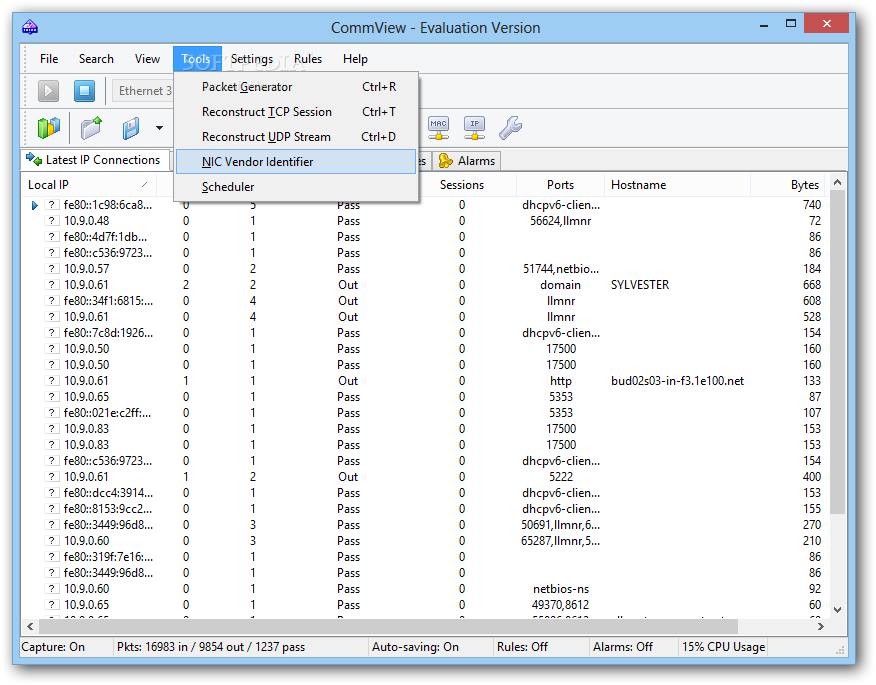Select the 56624,llmnr ports cell
This screenshot has width=876, height=685.
click(x=560, y=221)
